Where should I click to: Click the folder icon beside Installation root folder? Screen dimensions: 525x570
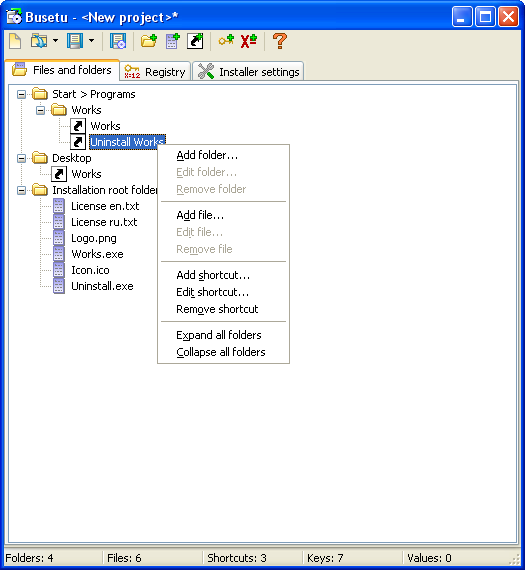click(40, 190)
